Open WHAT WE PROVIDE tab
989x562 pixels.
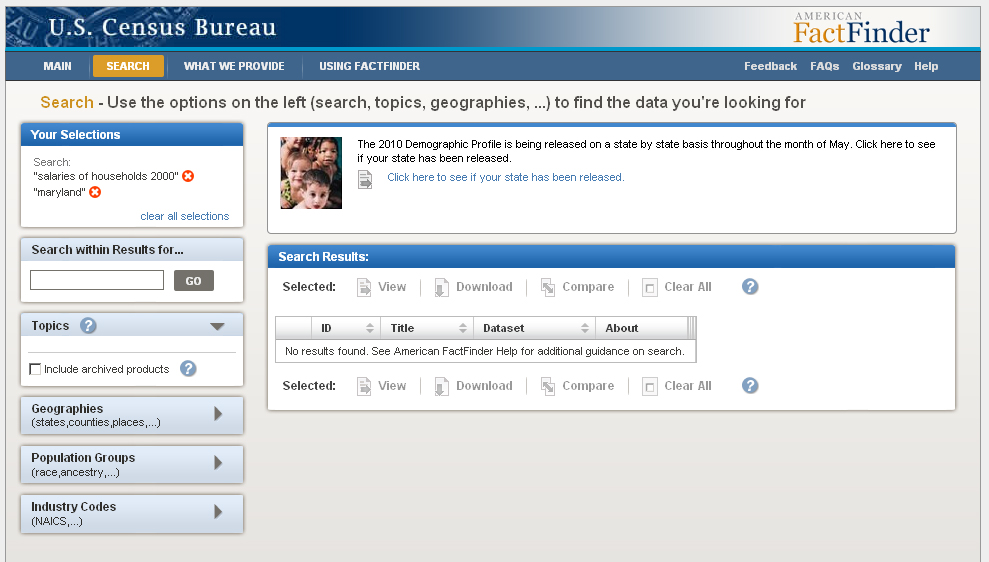[234, 66]
